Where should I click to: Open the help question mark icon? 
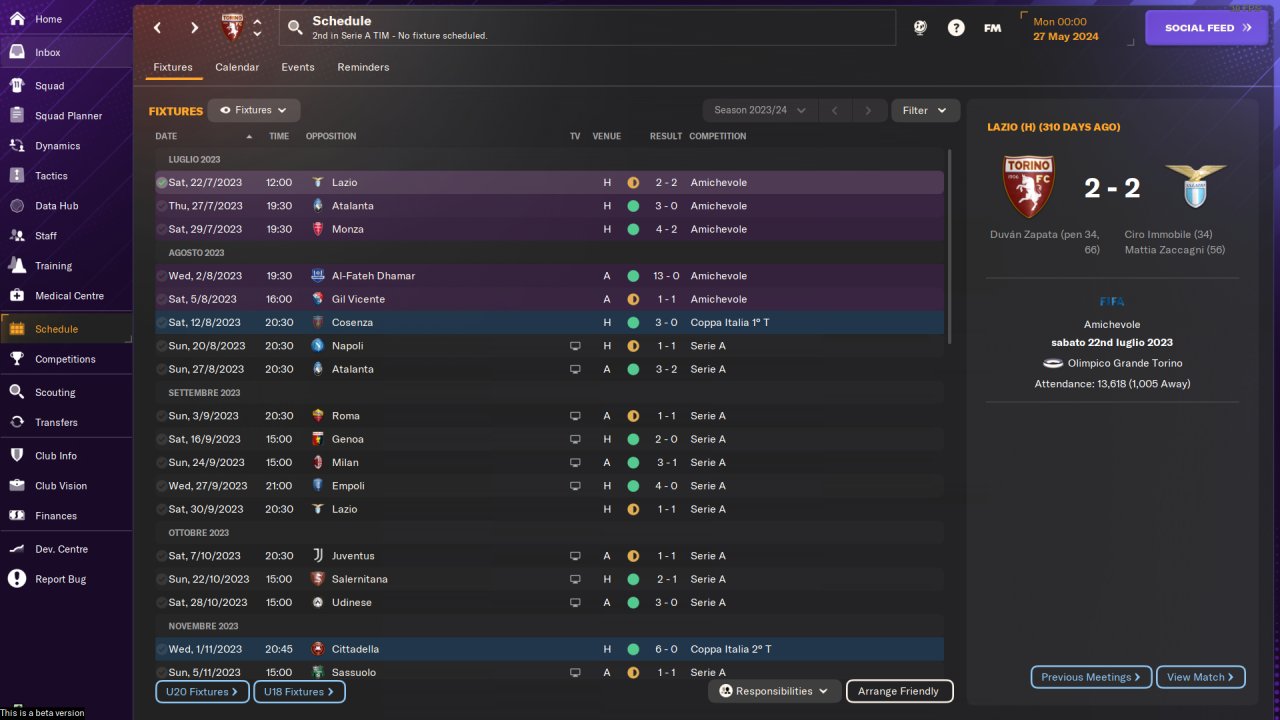(x=956, y=28)
